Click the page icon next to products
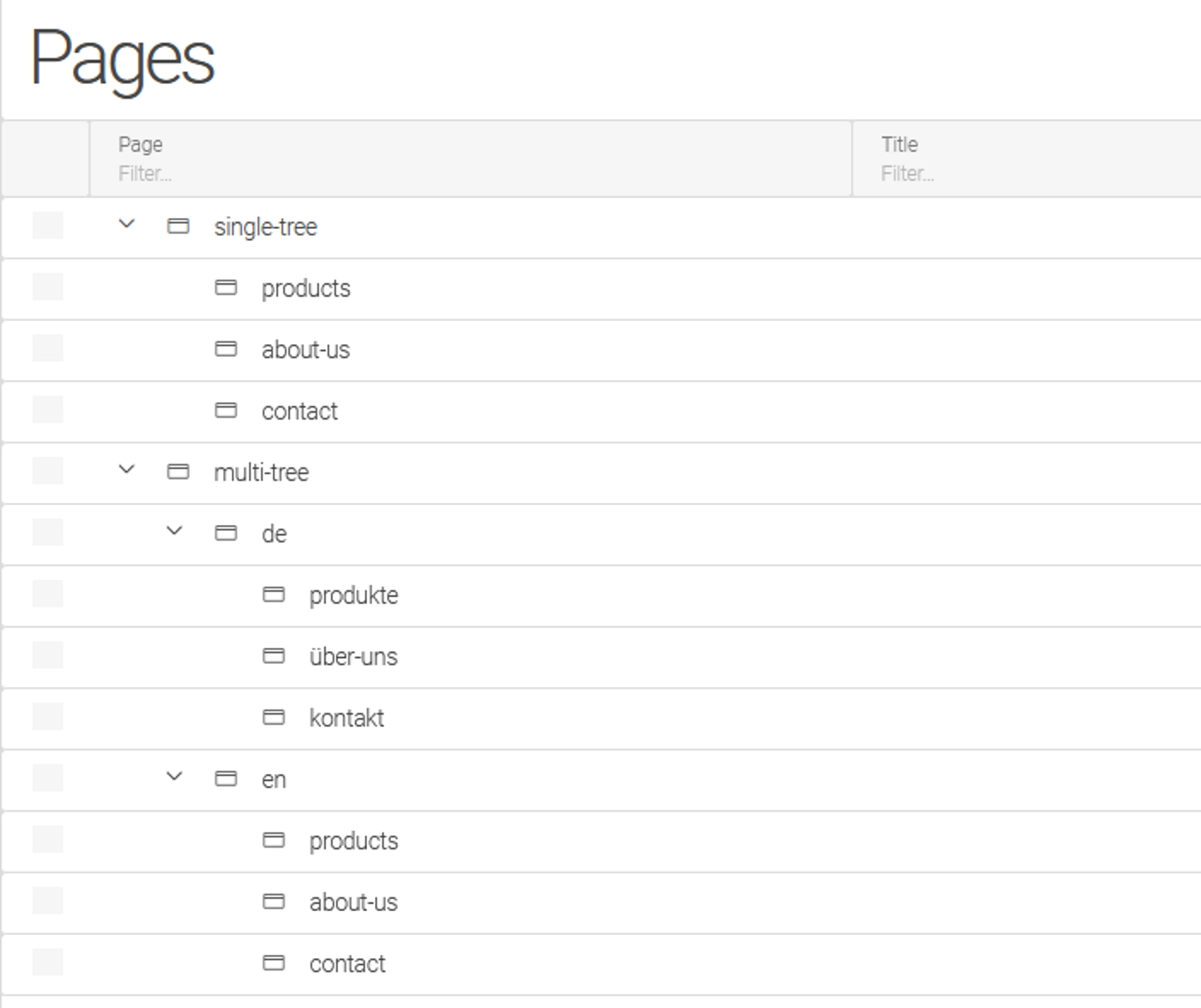The image size is (1201, 1008). 227,288
